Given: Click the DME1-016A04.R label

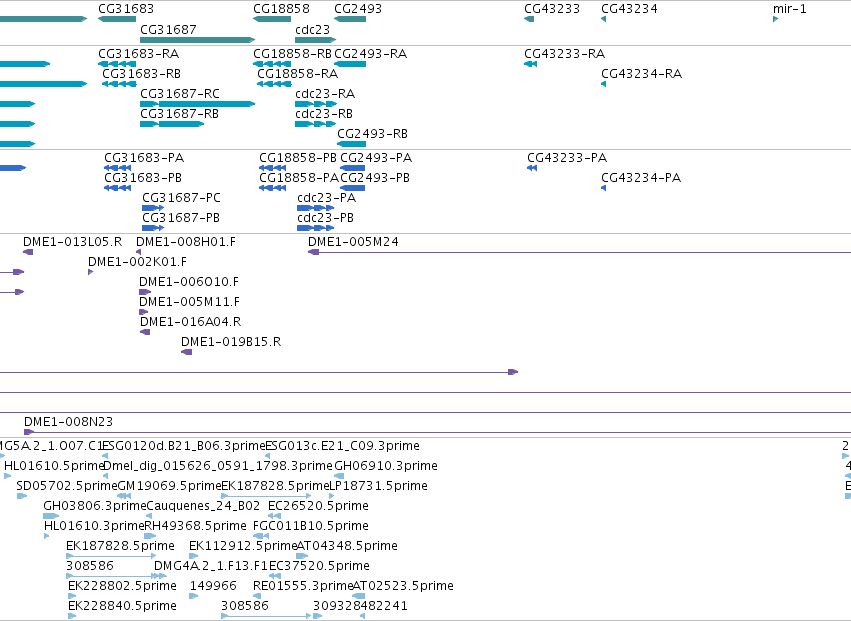Looking at the screenshot, I should 190,322.
